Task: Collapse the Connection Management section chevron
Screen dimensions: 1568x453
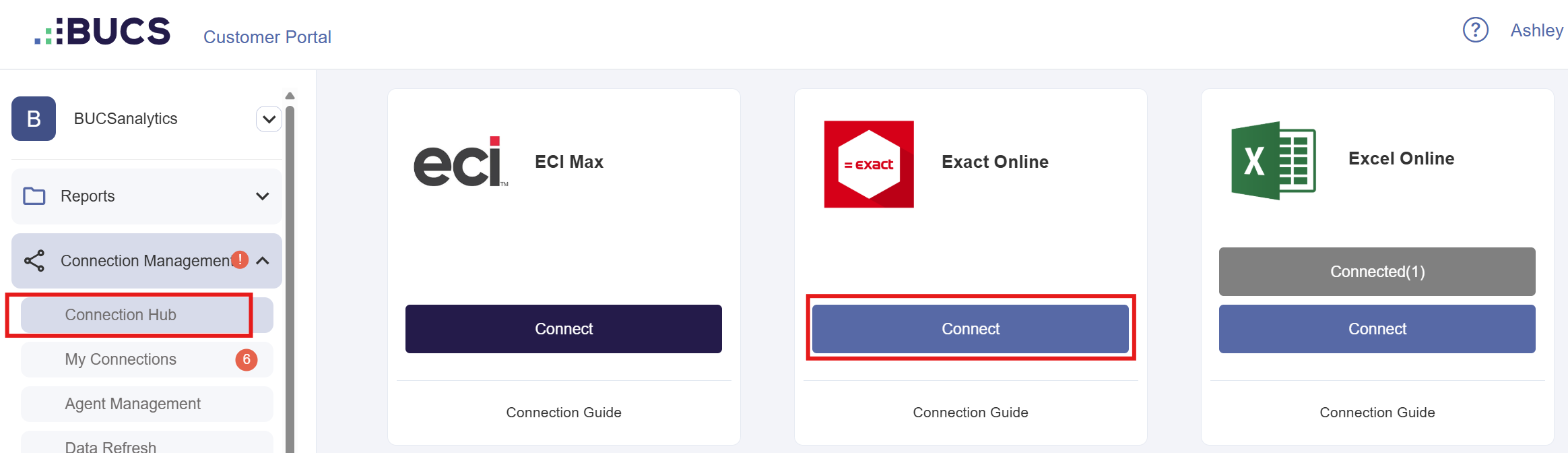Action: (263, 261)
